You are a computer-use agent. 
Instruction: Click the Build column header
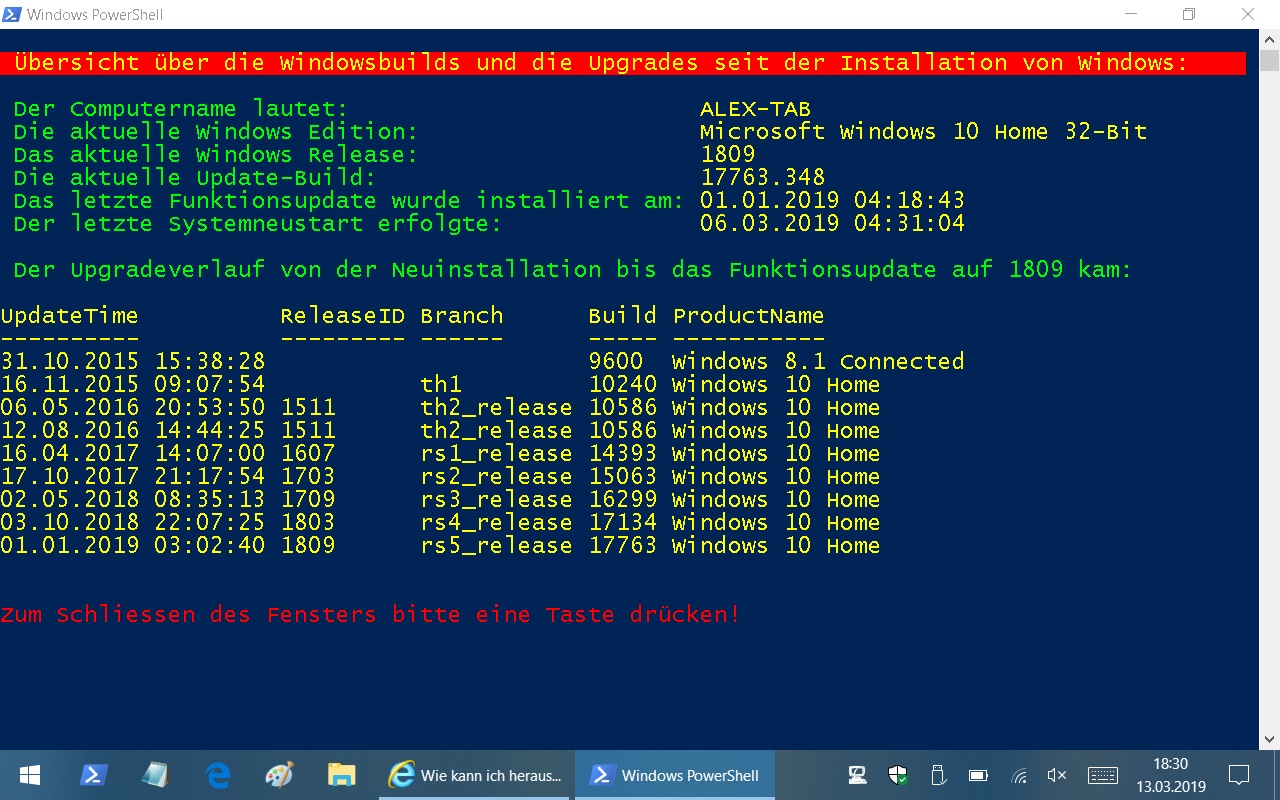pos(622,316)
